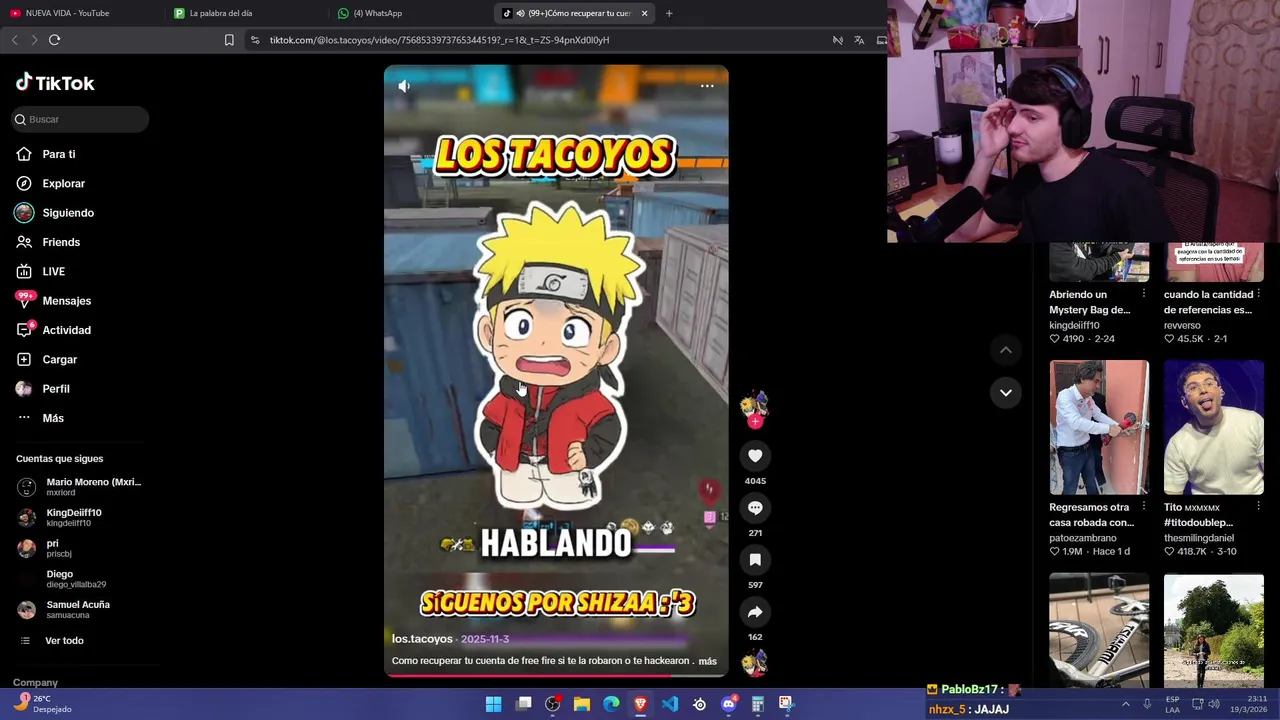Open Mario Moreno followed account

click(x=79, y=486)
